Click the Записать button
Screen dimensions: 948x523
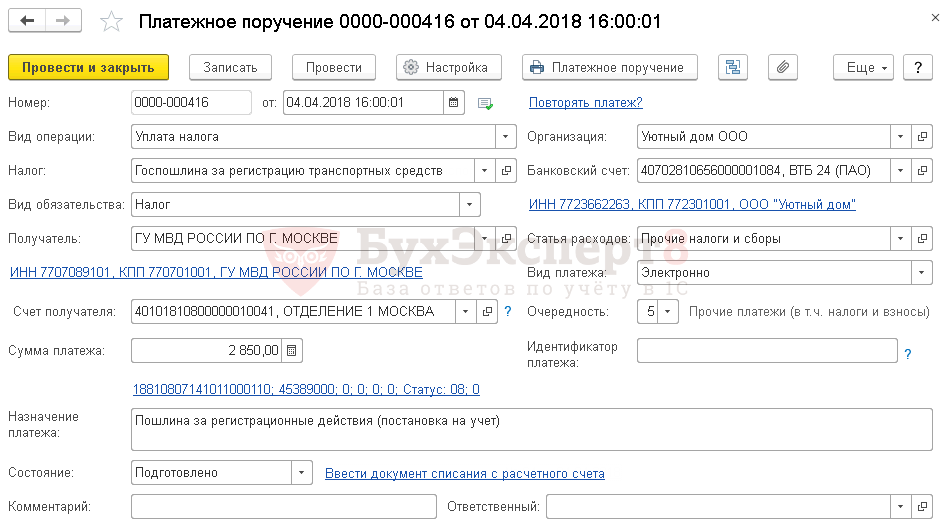click(x=230, y=67)
